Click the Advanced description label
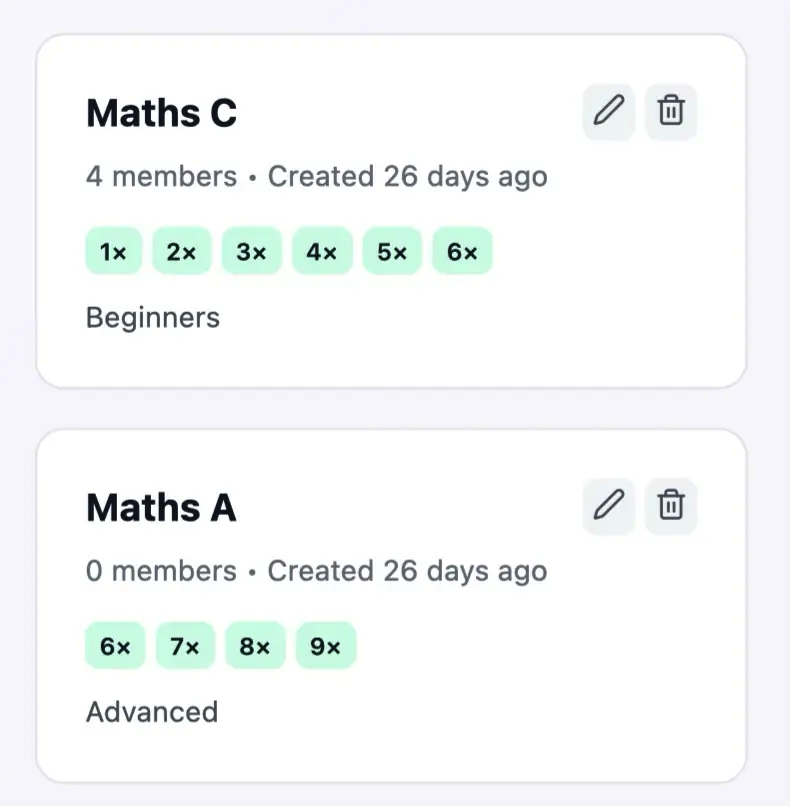The width and height of the screenshot is (790, 806). pyautogui.click(x=152, y=712)
